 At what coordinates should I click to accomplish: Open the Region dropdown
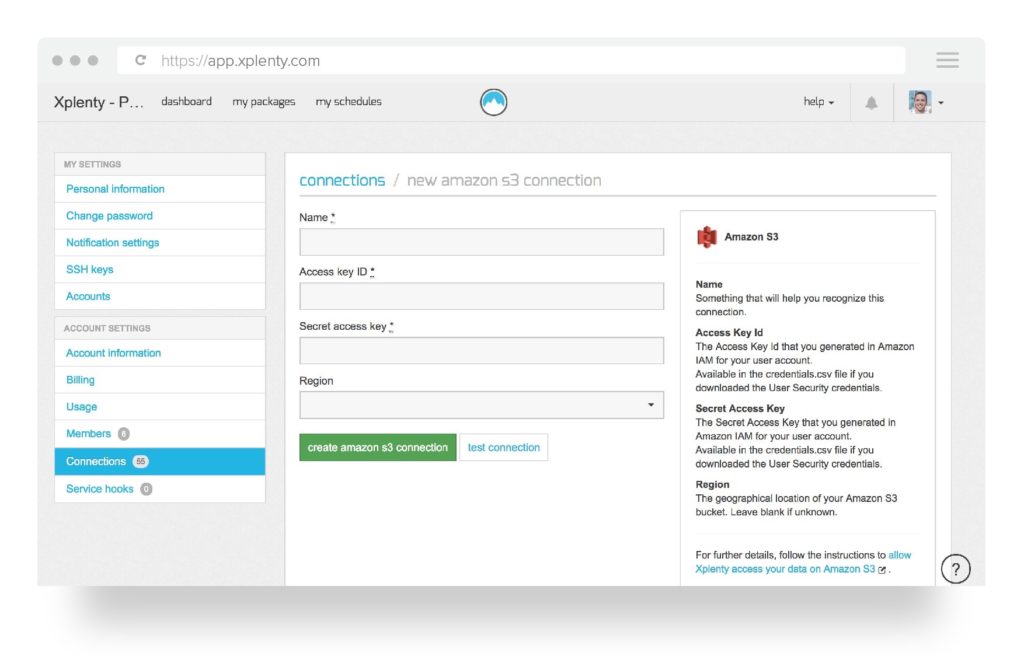click(481, 405)
